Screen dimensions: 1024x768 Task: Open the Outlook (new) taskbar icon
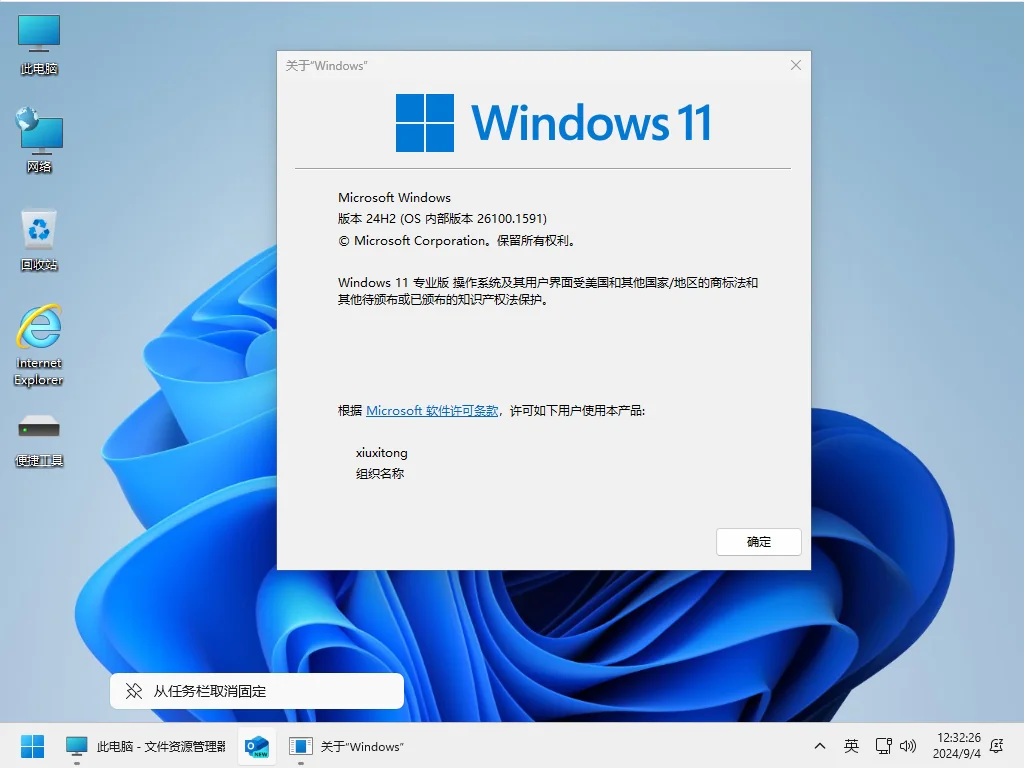[257, 746]
